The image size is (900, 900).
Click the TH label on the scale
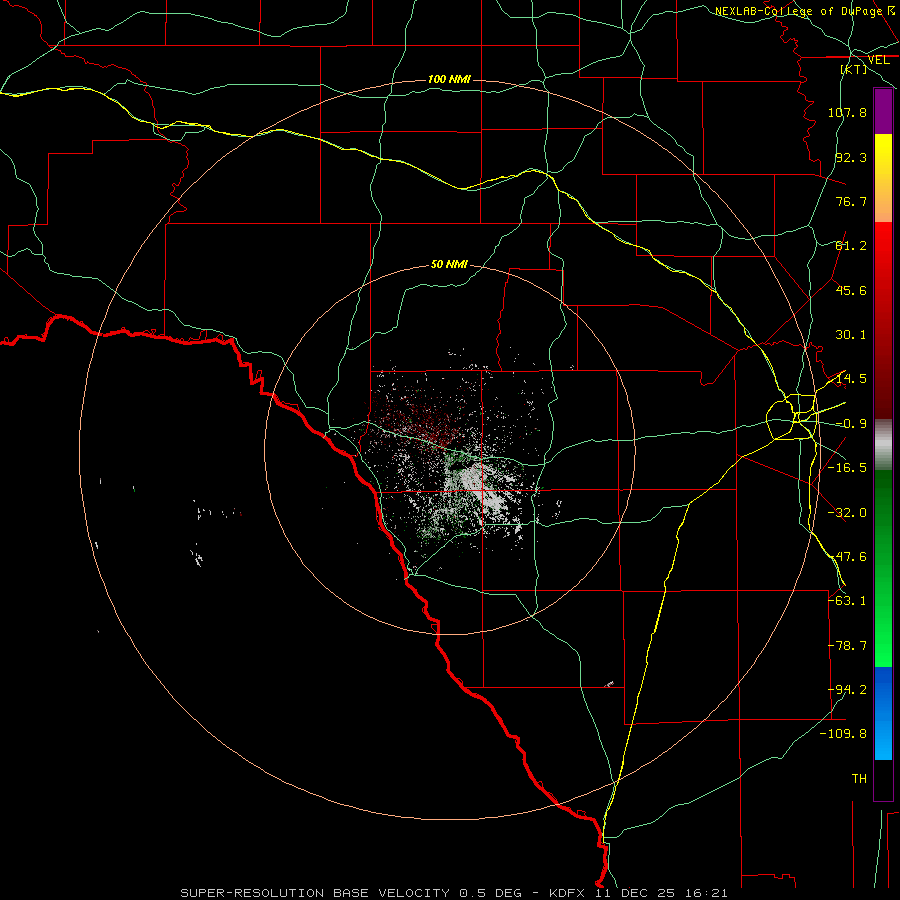[859, 779]
